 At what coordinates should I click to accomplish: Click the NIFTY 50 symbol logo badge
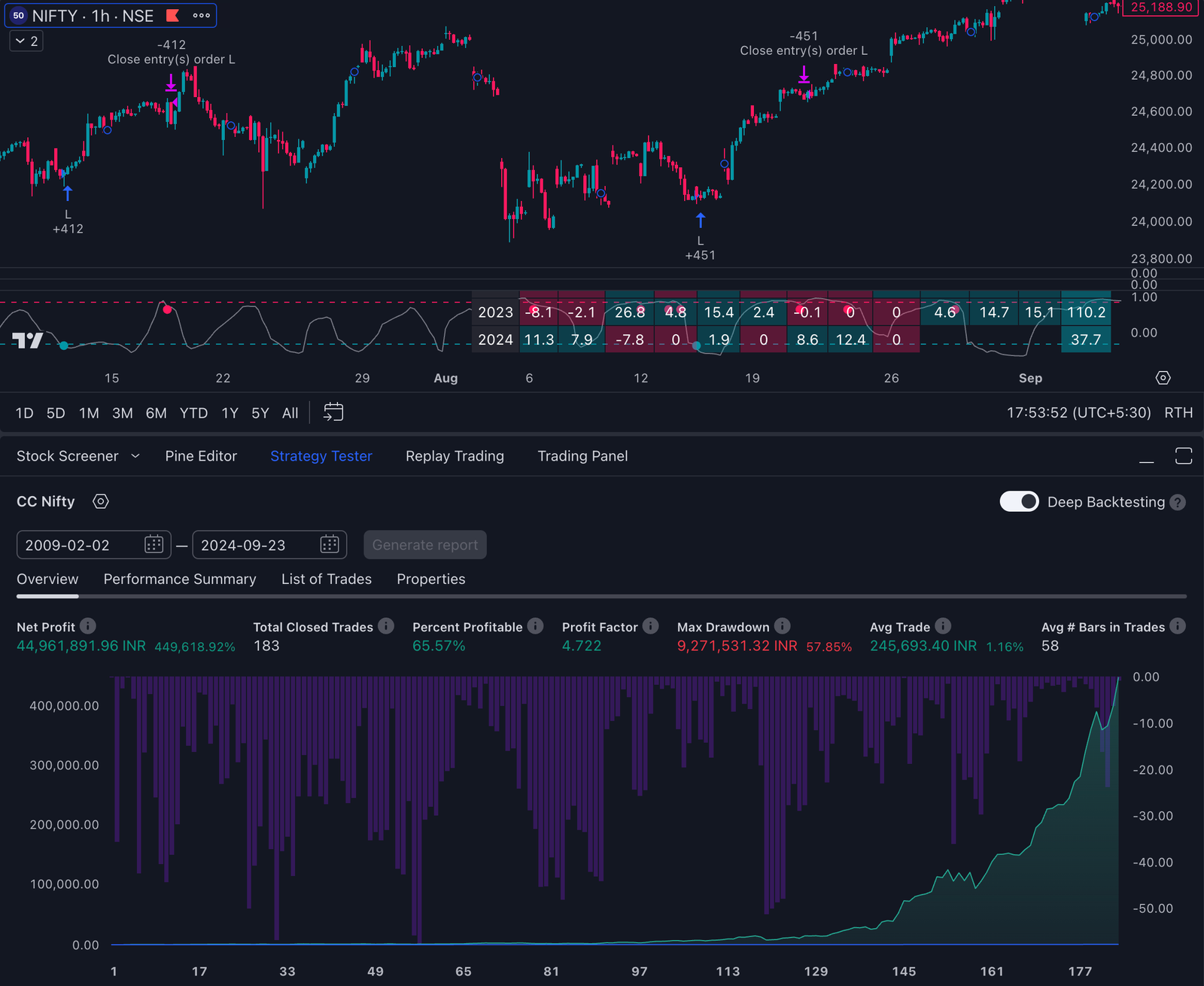(19, 16)
